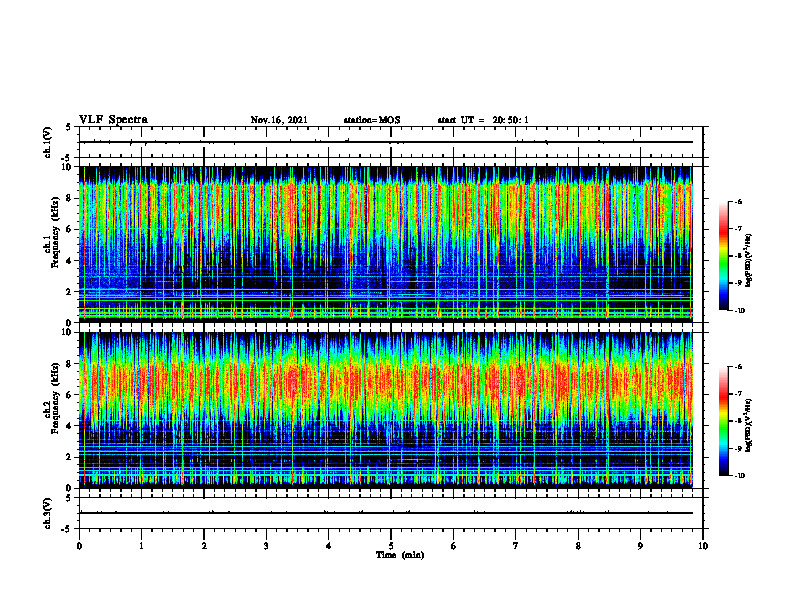
Task: Click time axis tick label "9"
Action: pos(640,546)
